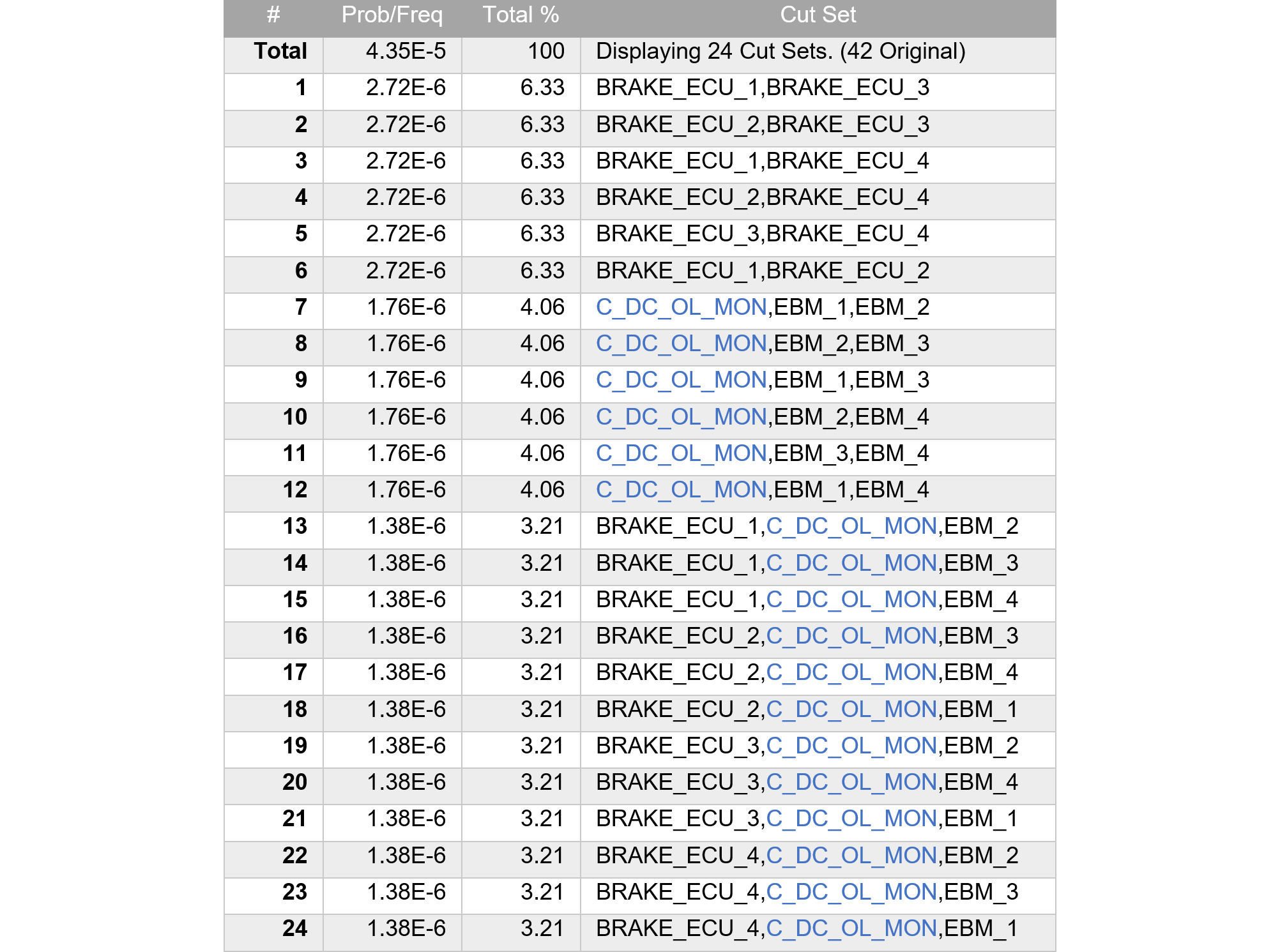1280x952 pixels.
Task: Click the 3.21 percentage in row 16
Action: pos(542,636)
